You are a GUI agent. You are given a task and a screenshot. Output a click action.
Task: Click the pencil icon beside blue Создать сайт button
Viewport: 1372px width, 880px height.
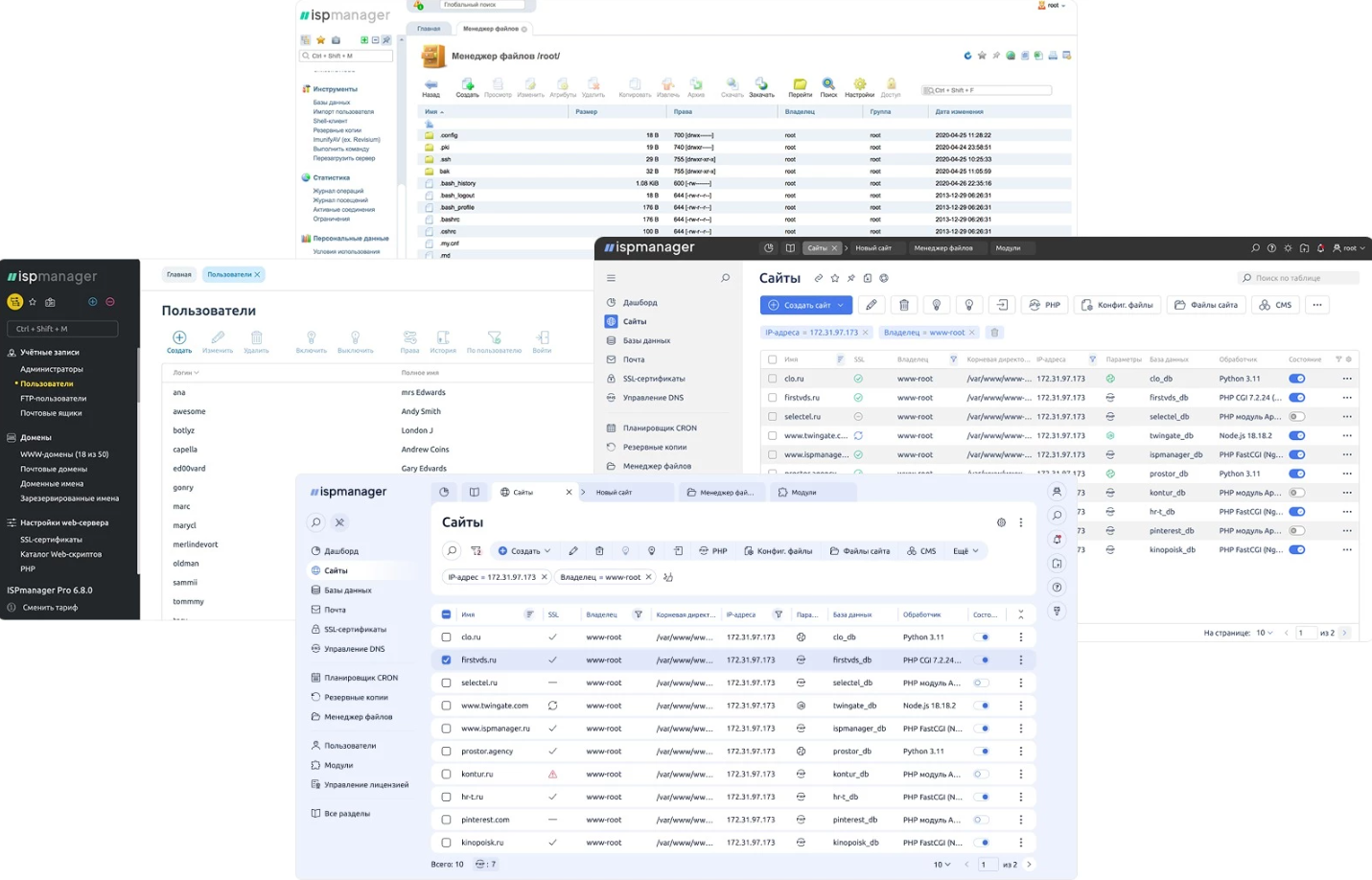871,305
